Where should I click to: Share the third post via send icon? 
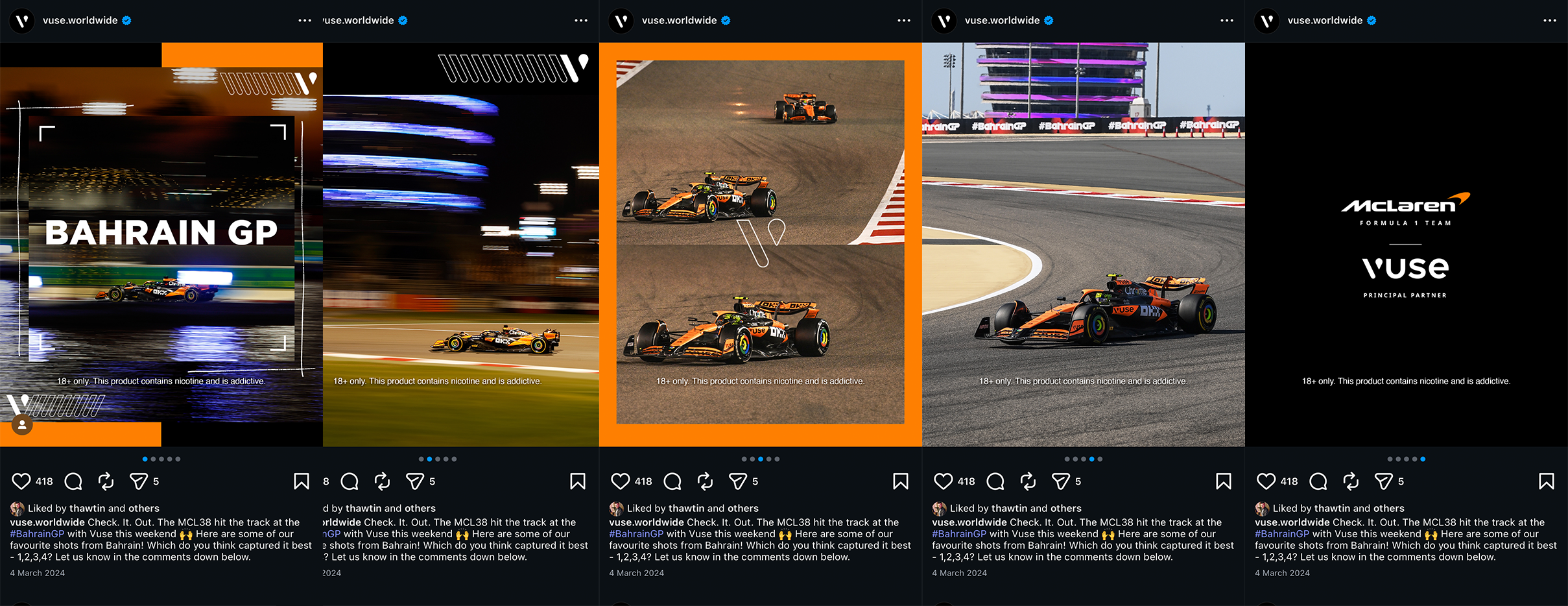coord(738,481)
